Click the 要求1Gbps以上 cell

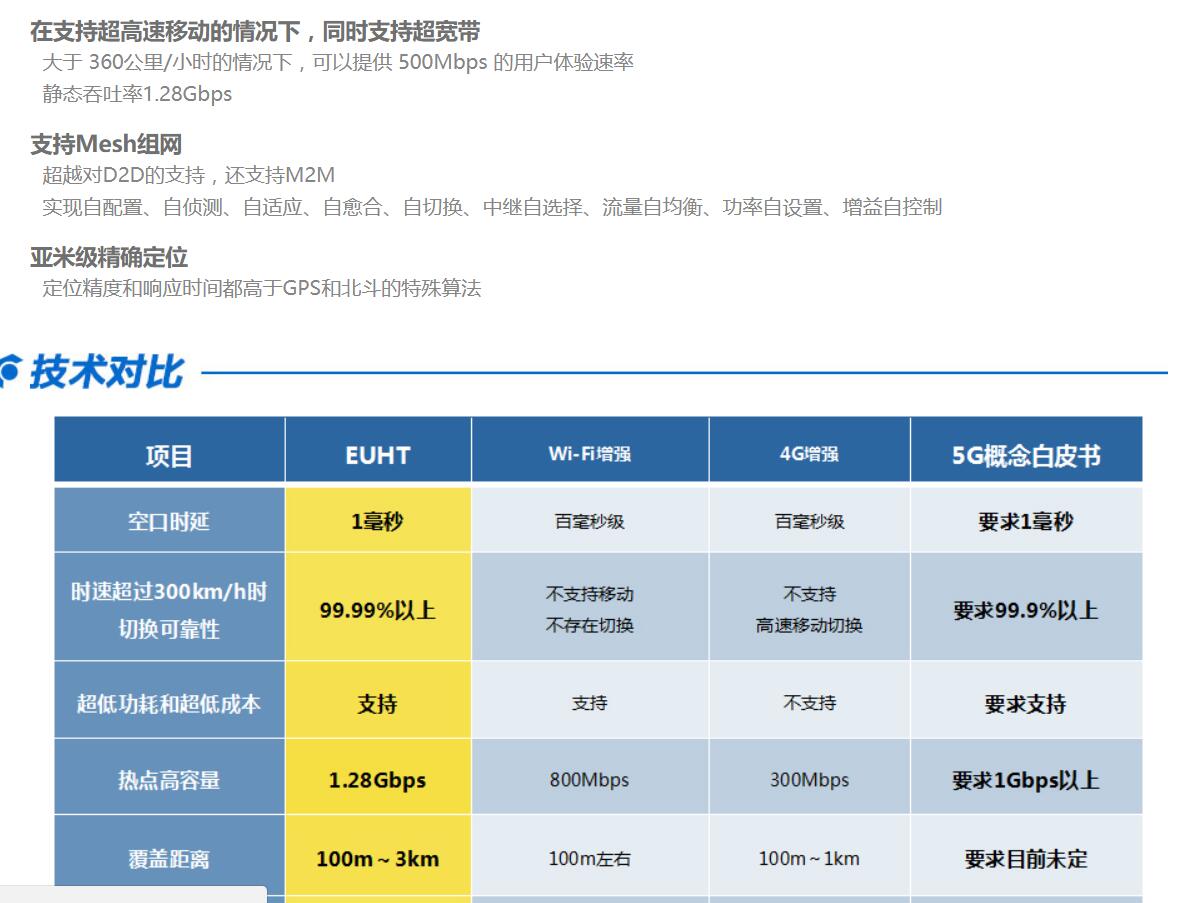[1025, 780]
